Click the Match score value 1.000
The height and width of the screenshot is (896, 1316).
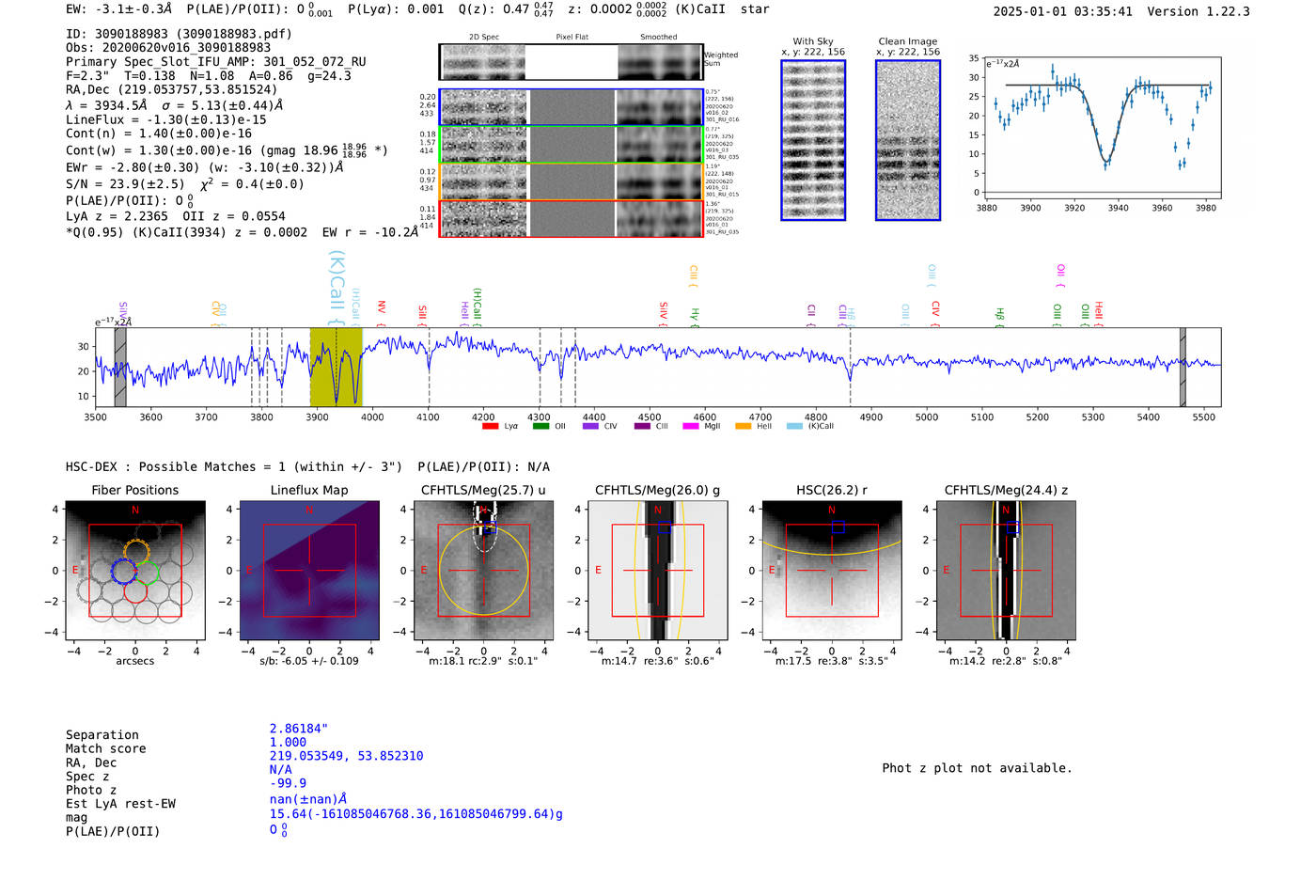[x=289, y=743]
